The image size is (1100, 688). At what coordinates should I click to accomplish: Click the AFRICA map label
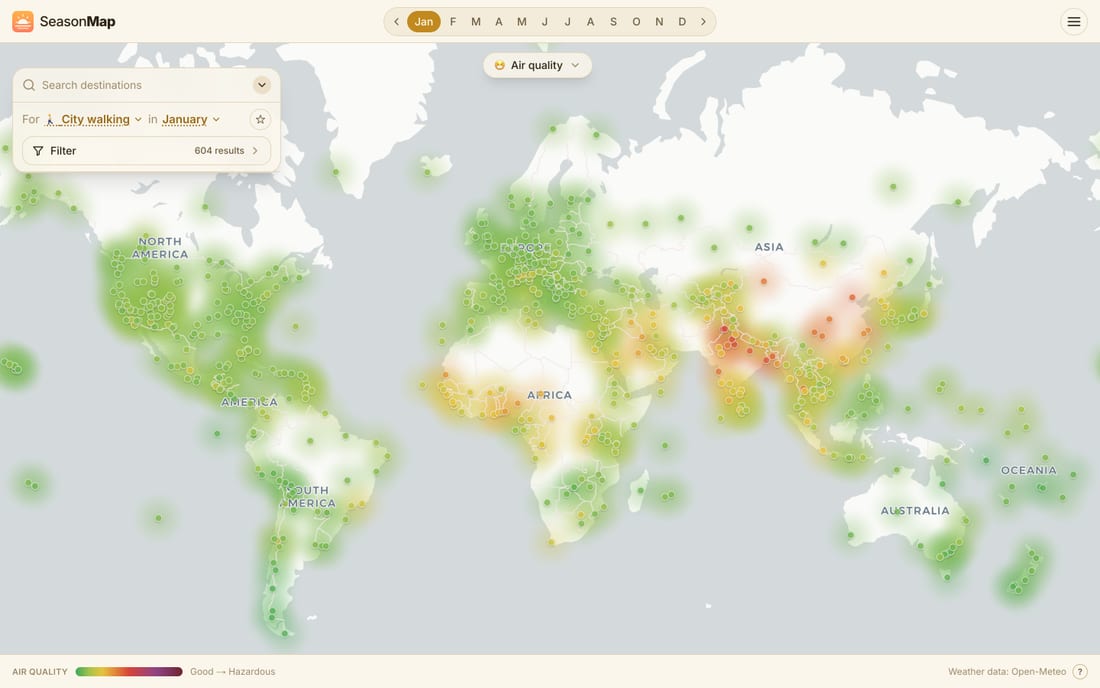549,395
